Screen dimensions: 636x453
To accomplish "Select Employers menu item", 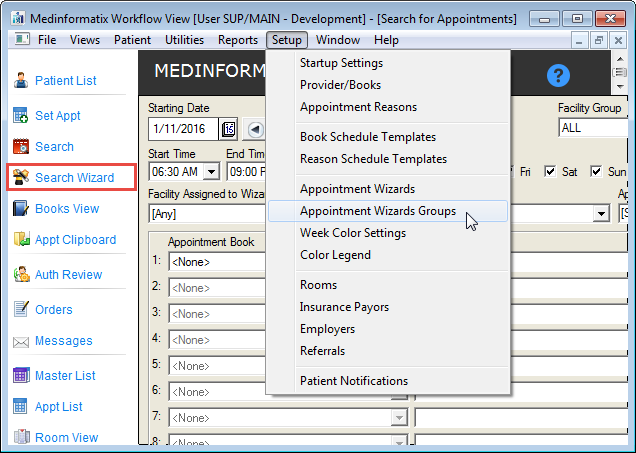I will click(388, 328).
